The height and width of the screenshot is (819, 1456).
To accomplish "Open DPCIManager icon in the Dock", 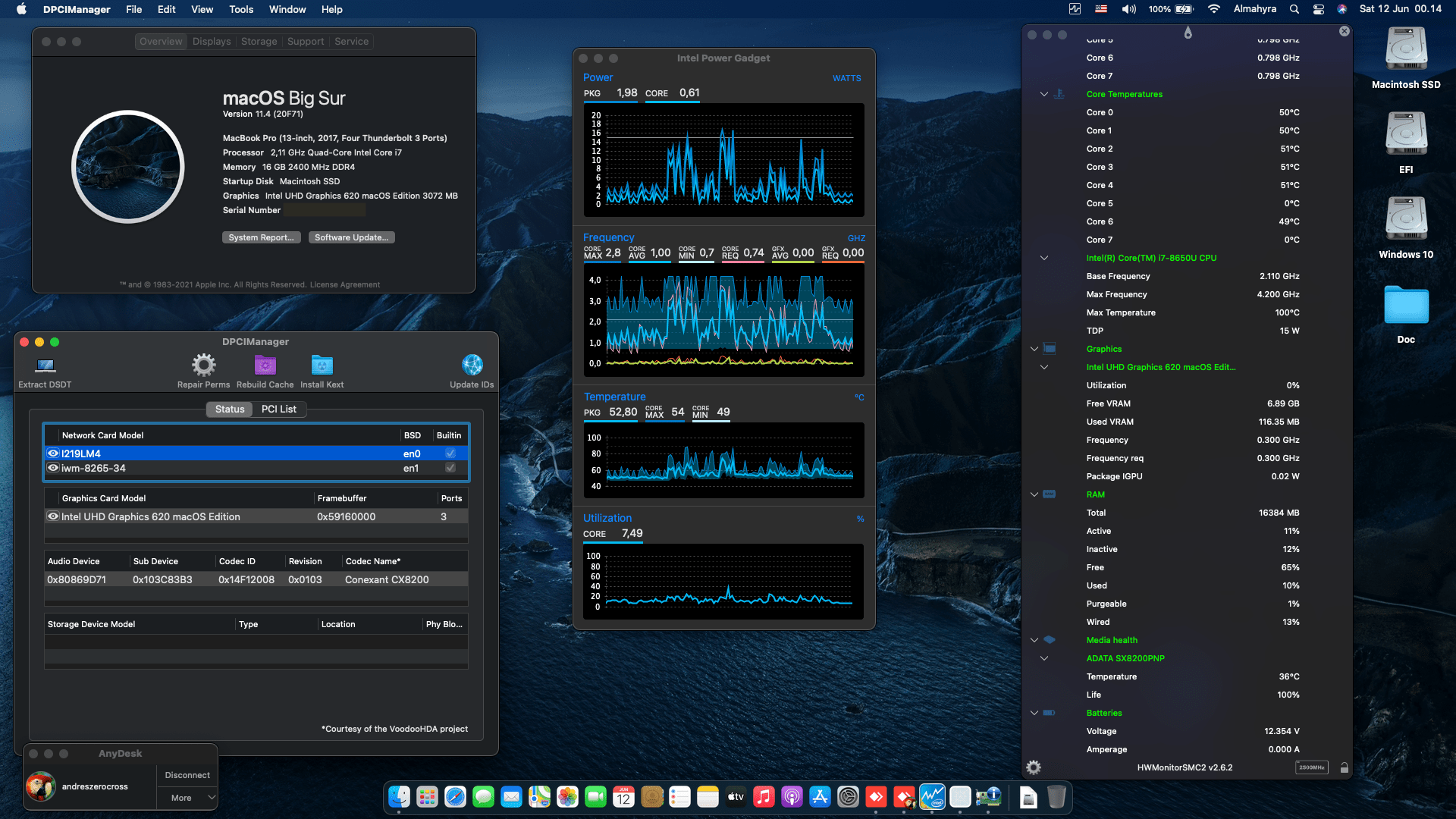I will coord(988,797).
